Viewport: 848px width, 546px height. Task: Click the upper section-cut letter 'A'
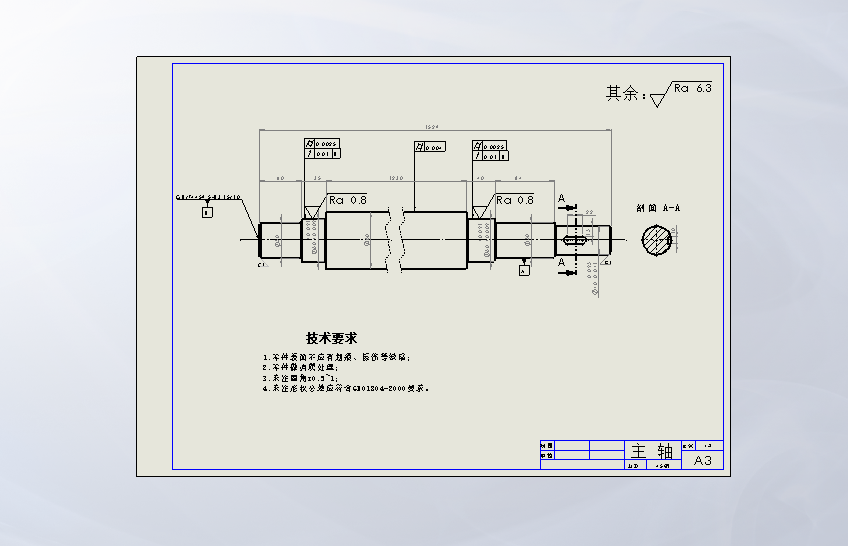pos(561,198)
